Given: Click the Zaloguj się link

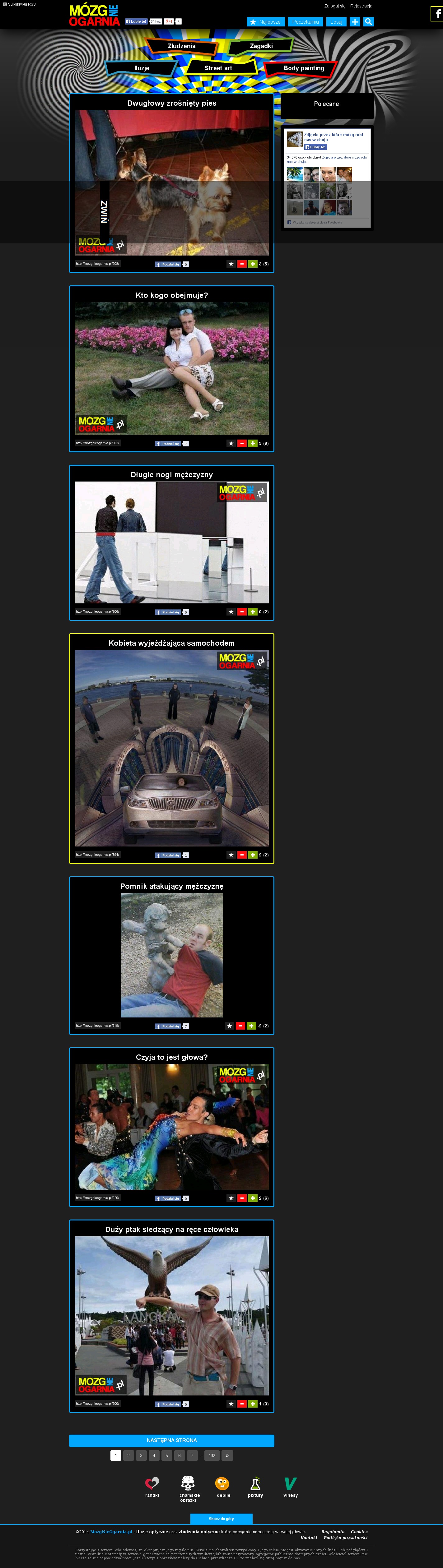Looking at the screenshot, I should [334, 6].
